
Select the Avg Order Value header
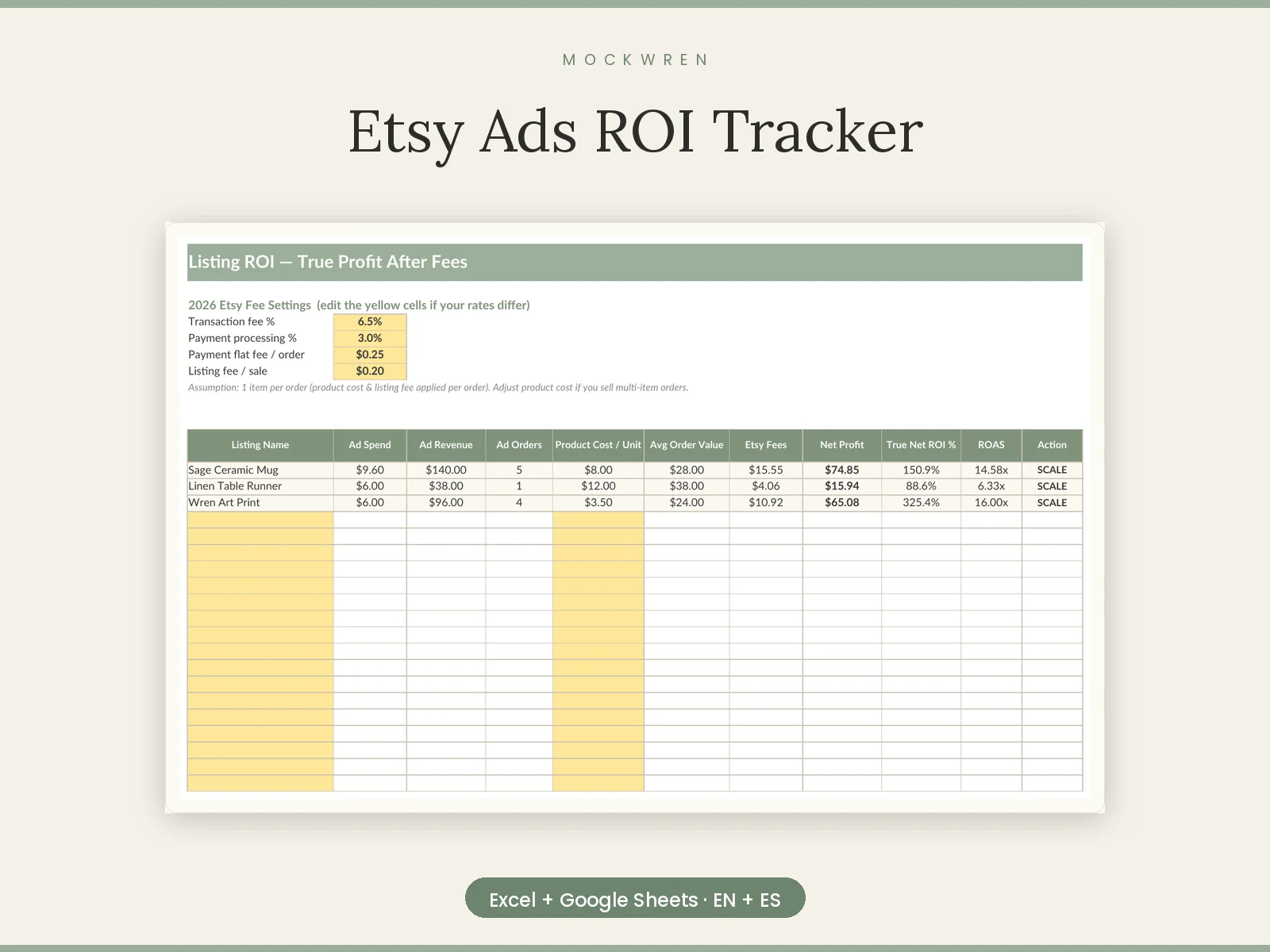(687, 445)
